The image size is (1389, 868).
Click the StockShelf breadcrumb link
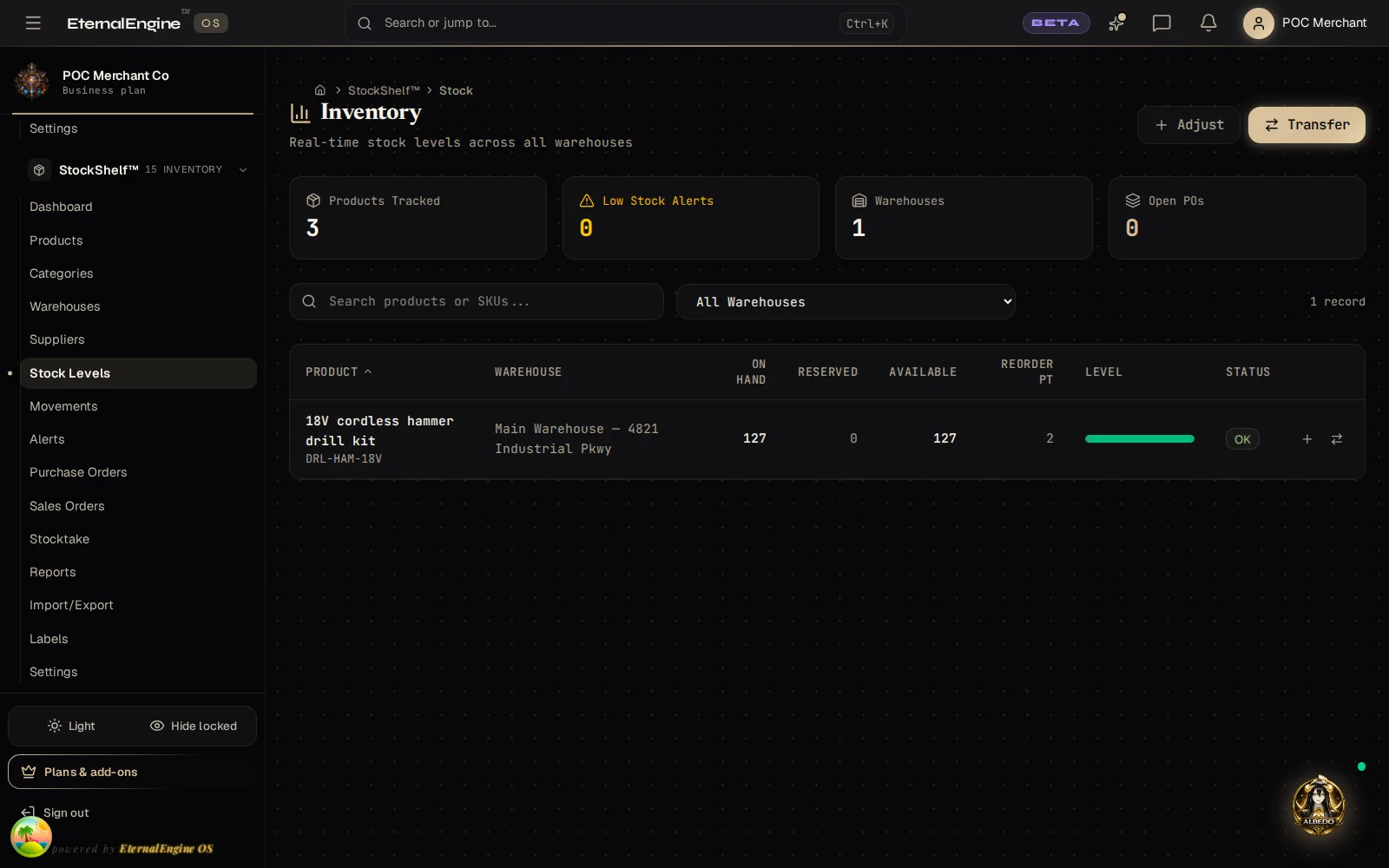pos(384,90)
